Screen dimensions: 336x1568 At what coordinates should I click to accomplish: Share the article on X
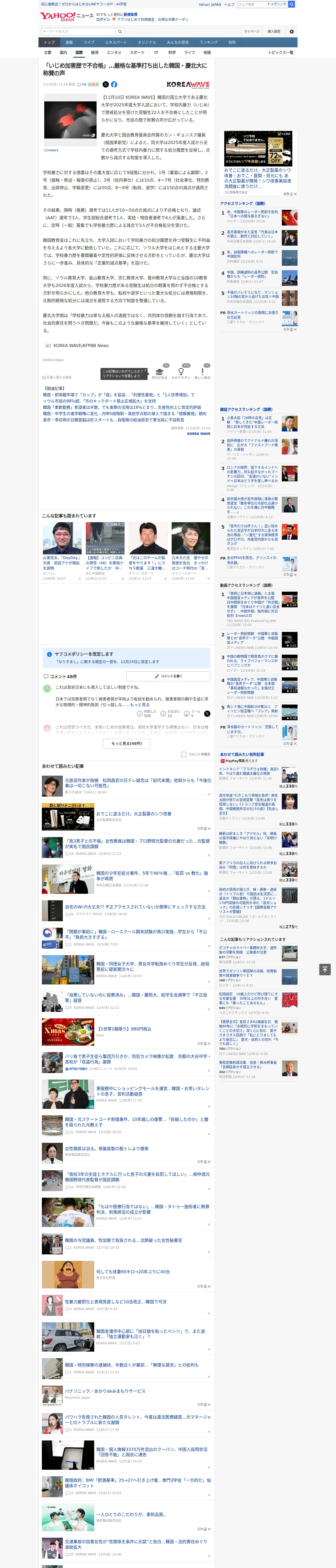click(x=105, y=85)
